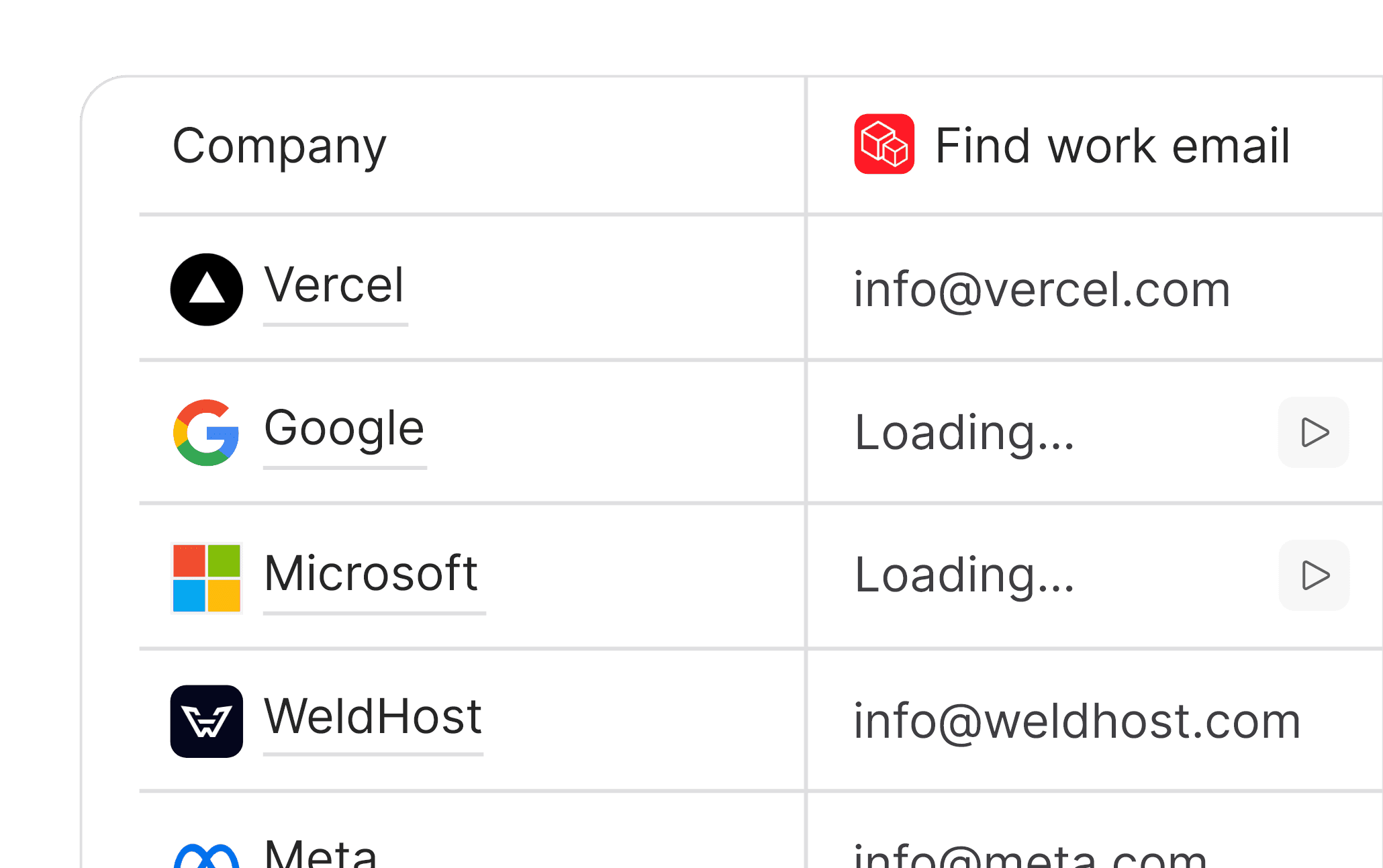Click the Microsoft four-square logo
The image size is (1383, 868).
[x=207, y=578]
